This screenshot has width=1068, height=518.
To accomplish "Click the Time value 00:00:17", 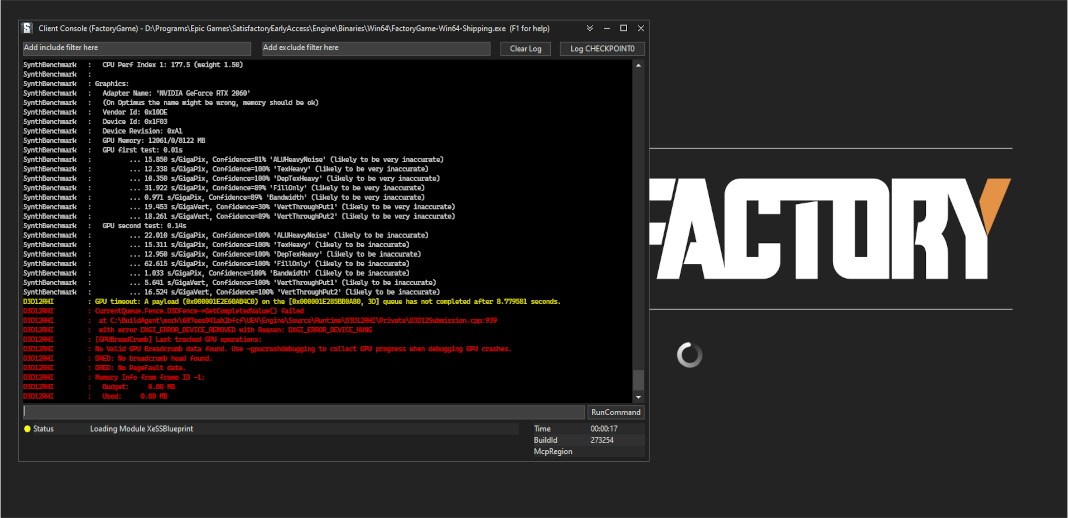I will 603,429.
